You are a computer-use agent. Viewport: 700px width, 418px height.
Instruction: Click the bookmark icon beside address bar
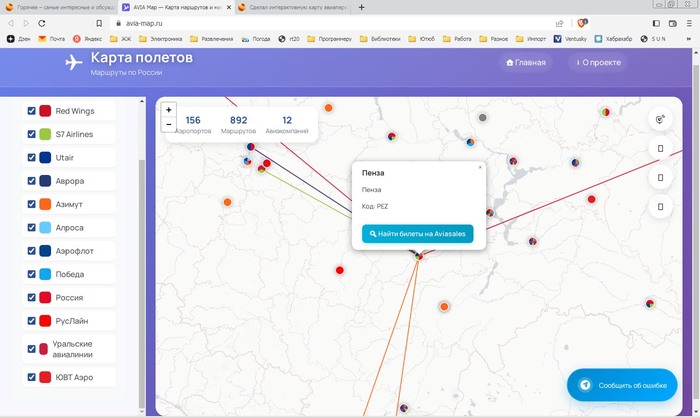[x=99, y=23]
